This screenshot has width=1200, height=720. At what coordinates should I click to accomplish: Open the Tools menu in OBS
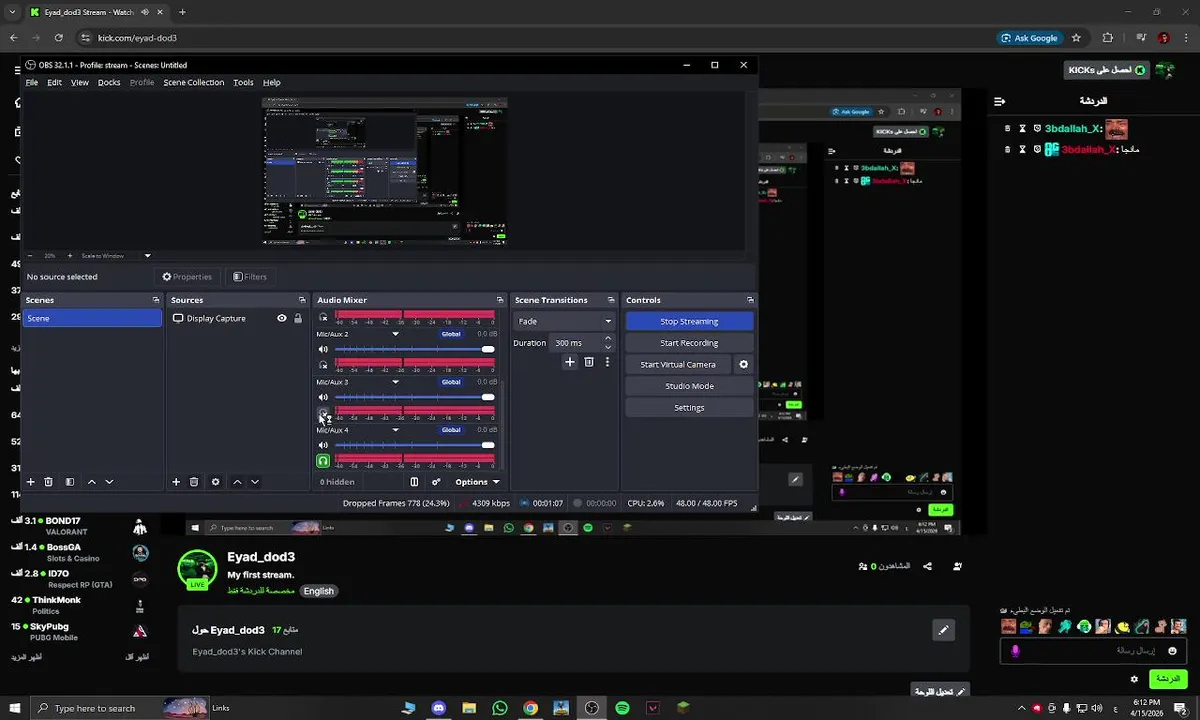pos(243,82)
